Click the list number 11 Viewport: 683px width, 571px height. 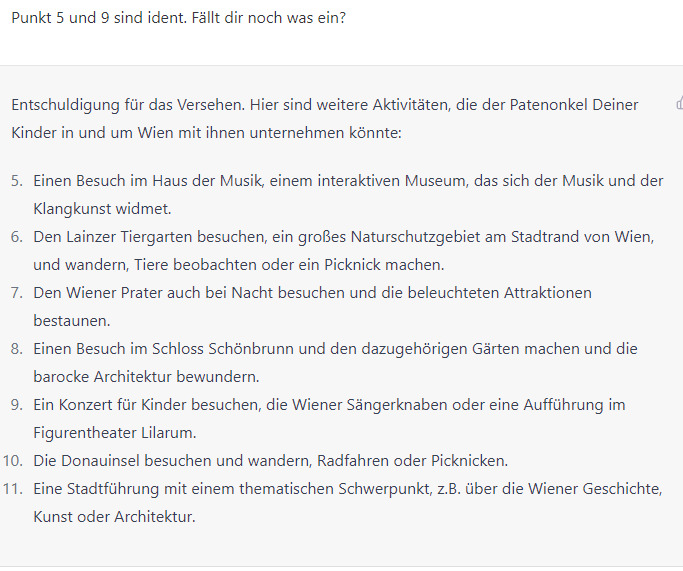pos(12,489)
